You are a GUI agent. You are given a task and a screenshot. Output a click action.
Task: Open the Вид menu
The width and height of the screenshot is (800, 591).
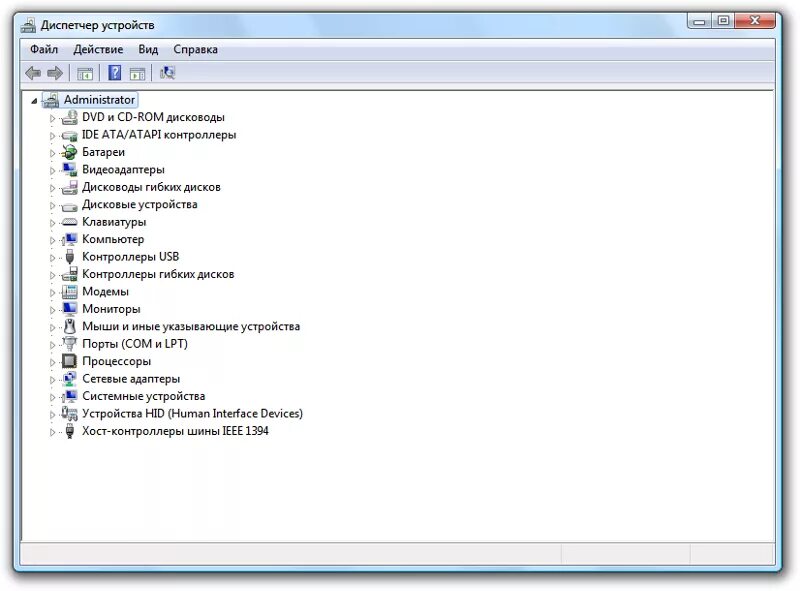148,50
